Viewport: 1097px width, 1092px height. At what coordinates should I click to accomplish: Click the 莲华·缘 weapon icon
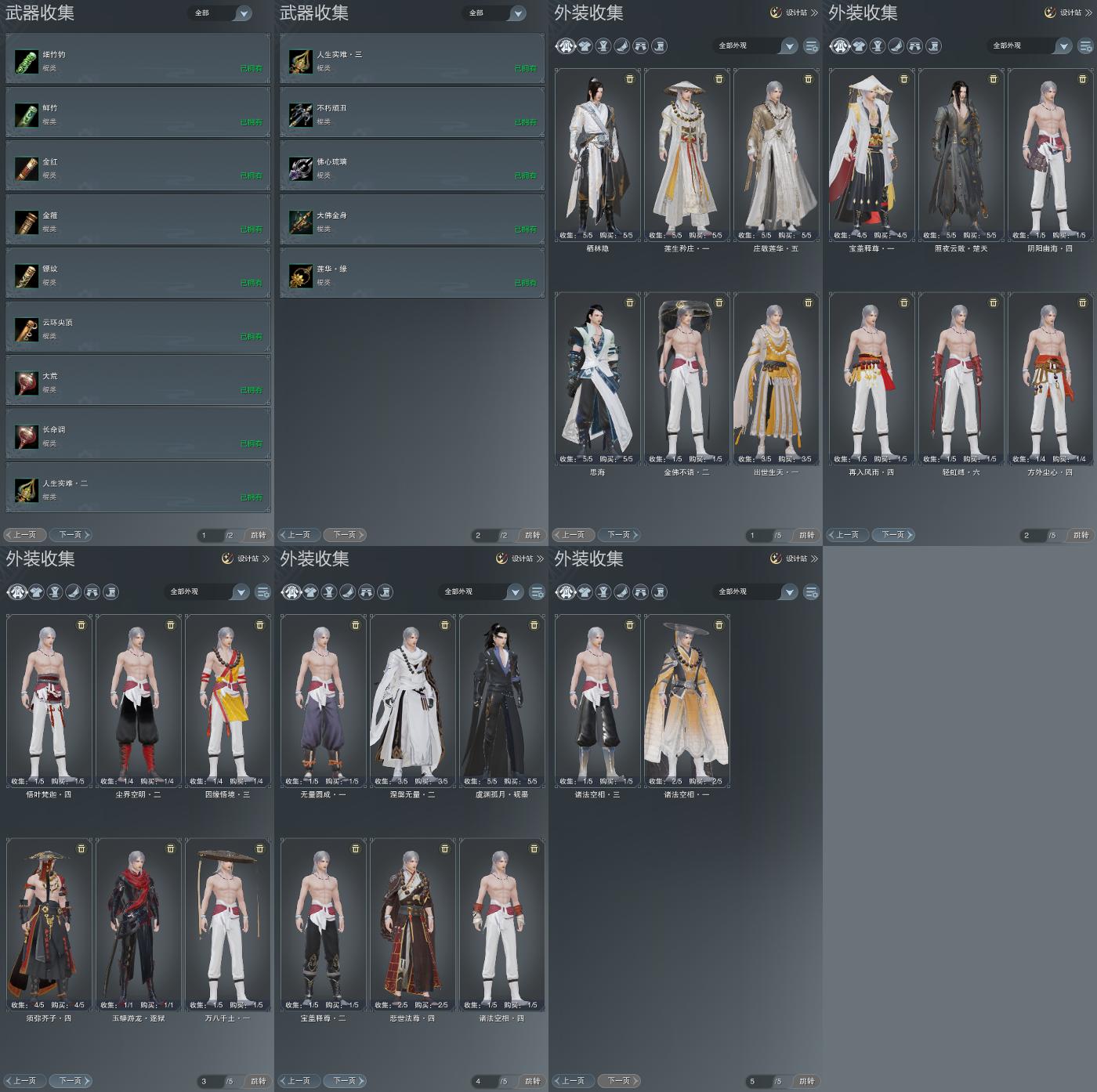(301, 276)
